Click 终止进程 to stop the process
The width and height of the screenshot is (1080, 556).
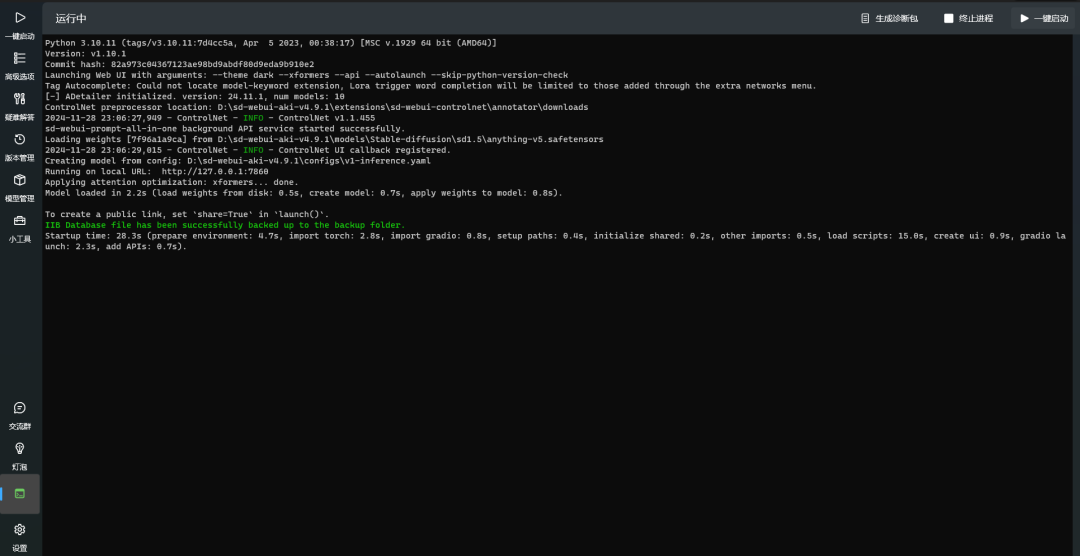click(x=968, y=19)
